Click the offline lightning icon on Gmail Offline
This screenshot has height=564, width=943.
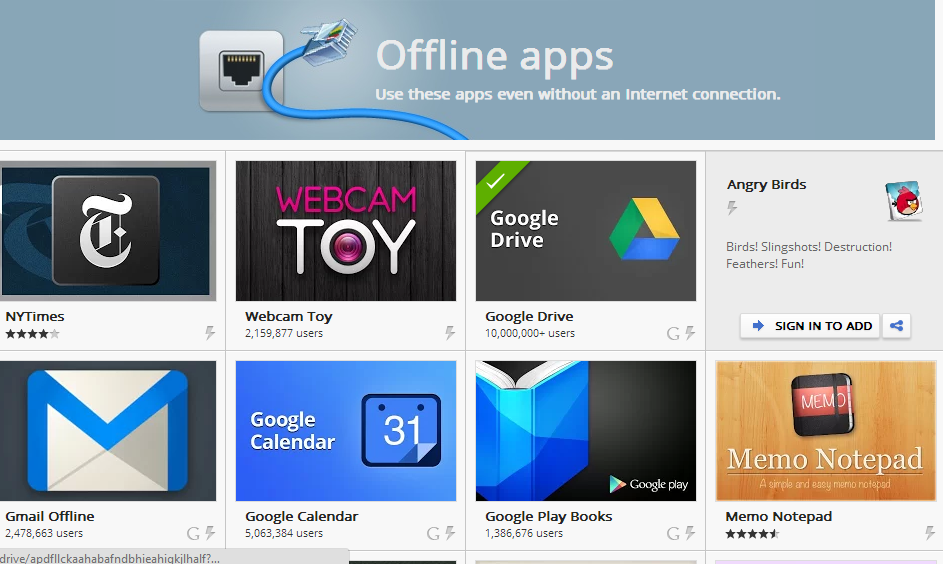209,533
